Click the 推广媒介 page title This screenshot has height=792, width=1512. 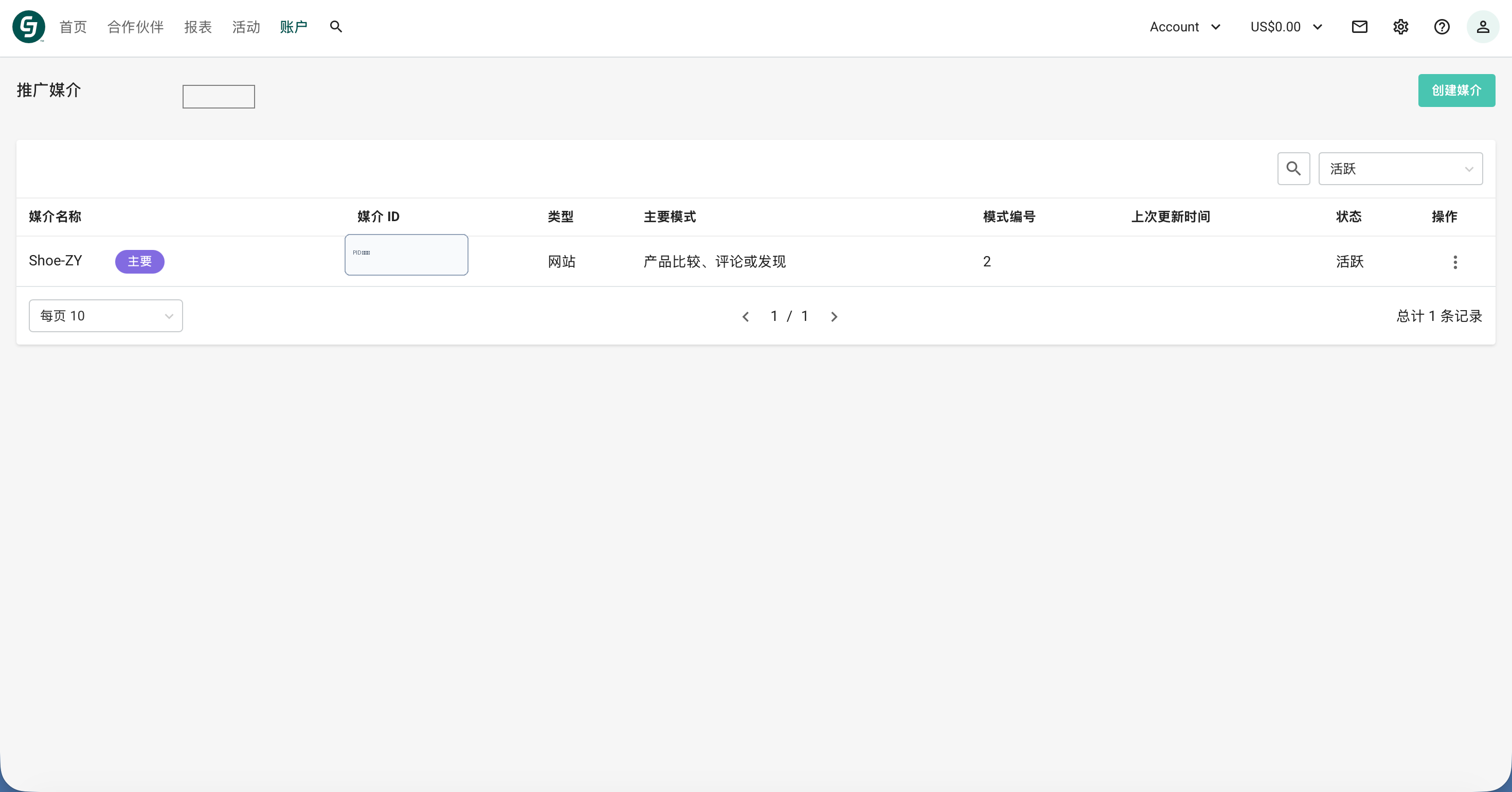coord(49,91)
